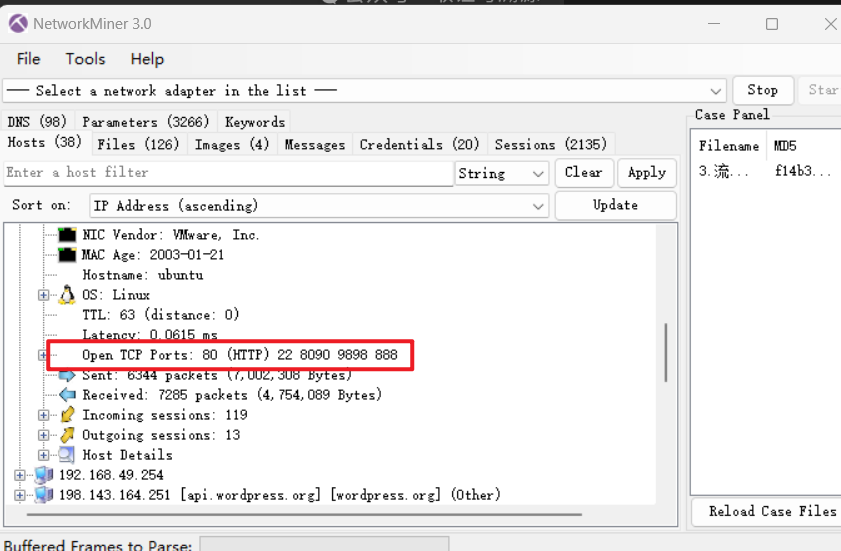This screenshot has width=841, height=551.
Task: Select the Latency: 0.0615 ms row
Action: tap(150, 334)
